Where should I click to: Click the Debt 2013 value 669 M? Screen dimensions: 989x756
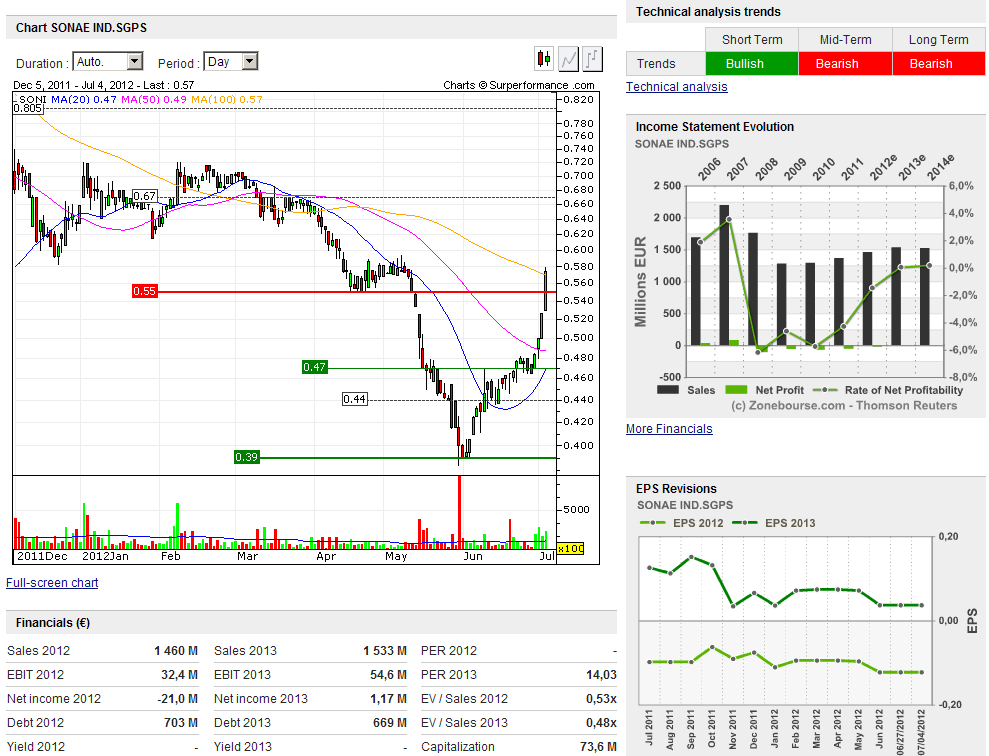coord(390,723)
